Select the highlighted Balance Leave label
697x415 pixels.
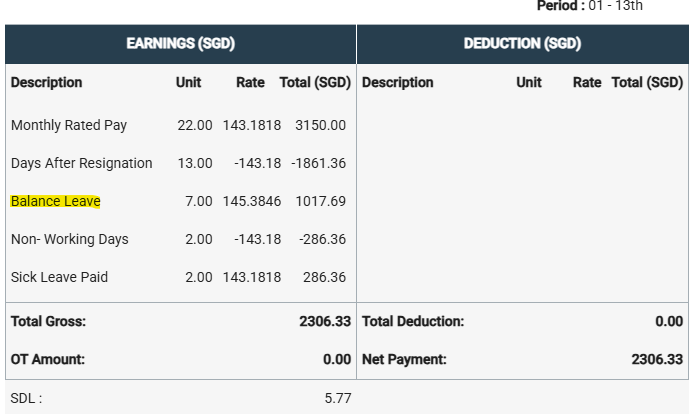click(56, 201)
